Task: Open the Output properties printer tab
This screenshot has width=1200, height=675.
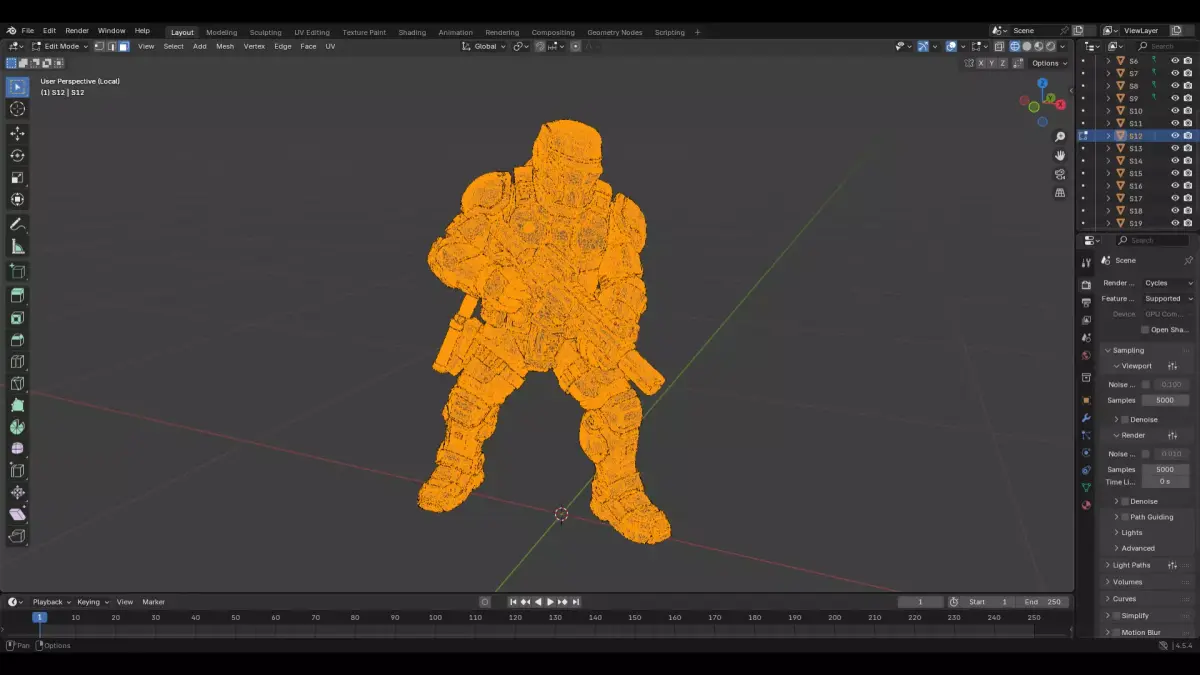Action: (1086, 302)
